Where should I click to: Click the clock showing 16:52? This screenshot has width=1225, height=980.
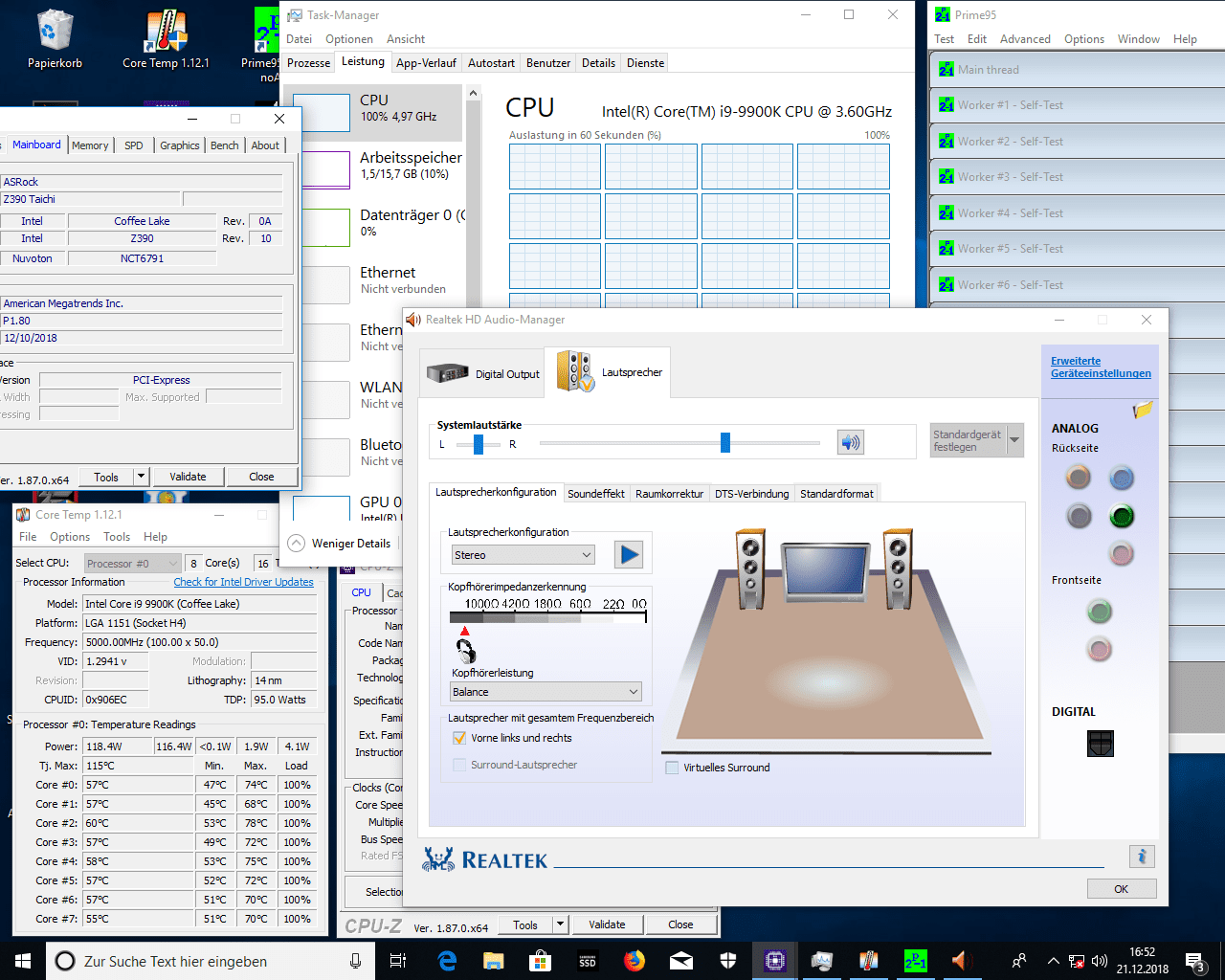coord(1142,952)
